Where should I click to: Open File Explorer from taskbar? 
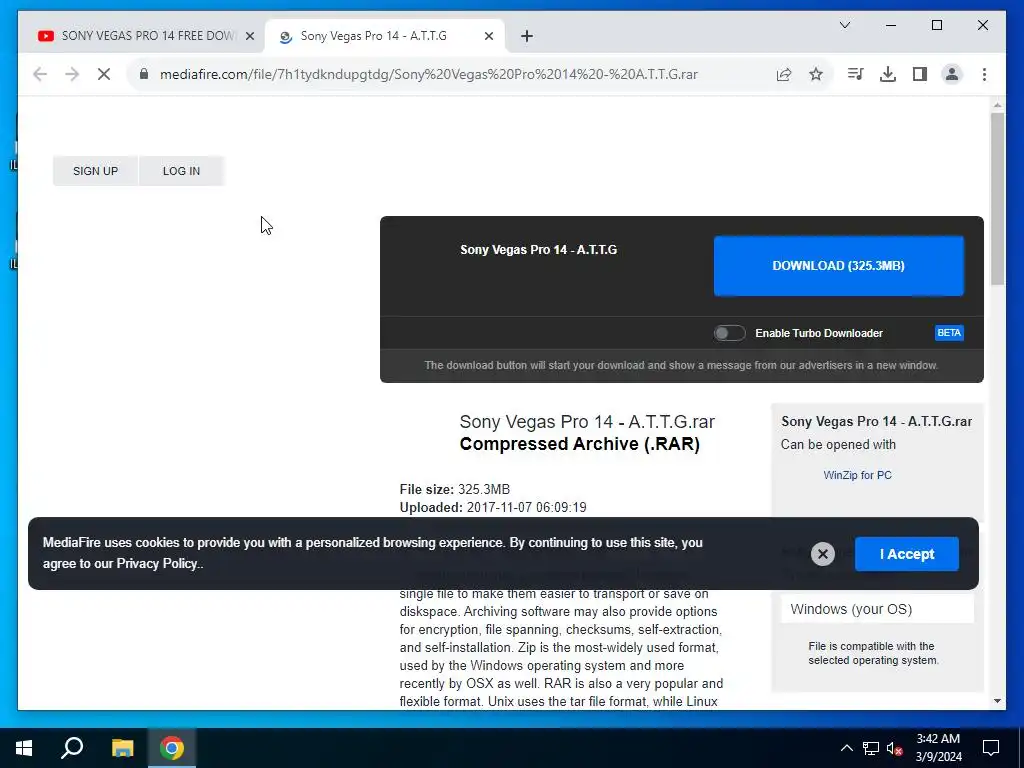click(122, 748)
